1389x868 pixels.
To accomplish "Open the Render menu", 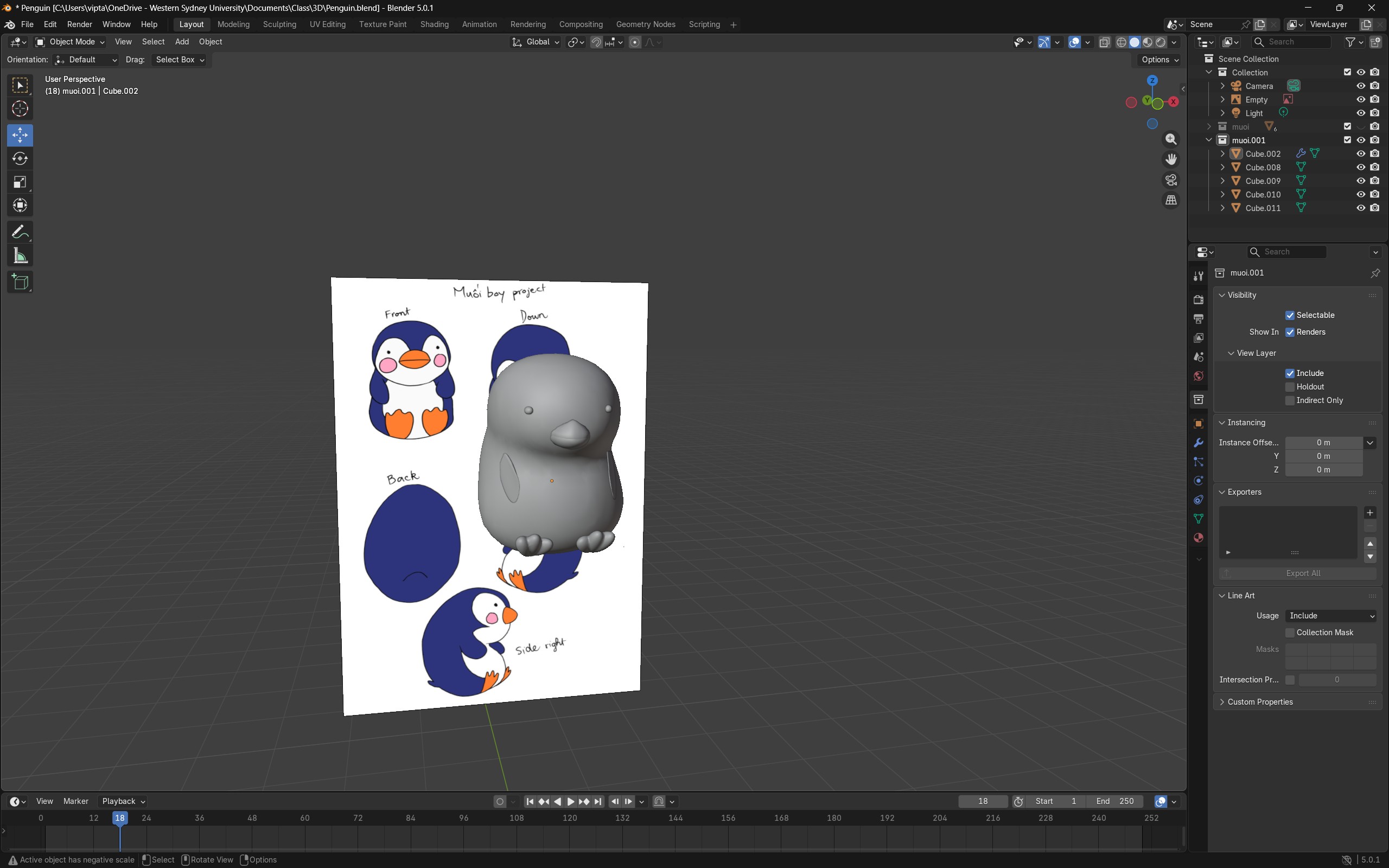I will [79, 24].
